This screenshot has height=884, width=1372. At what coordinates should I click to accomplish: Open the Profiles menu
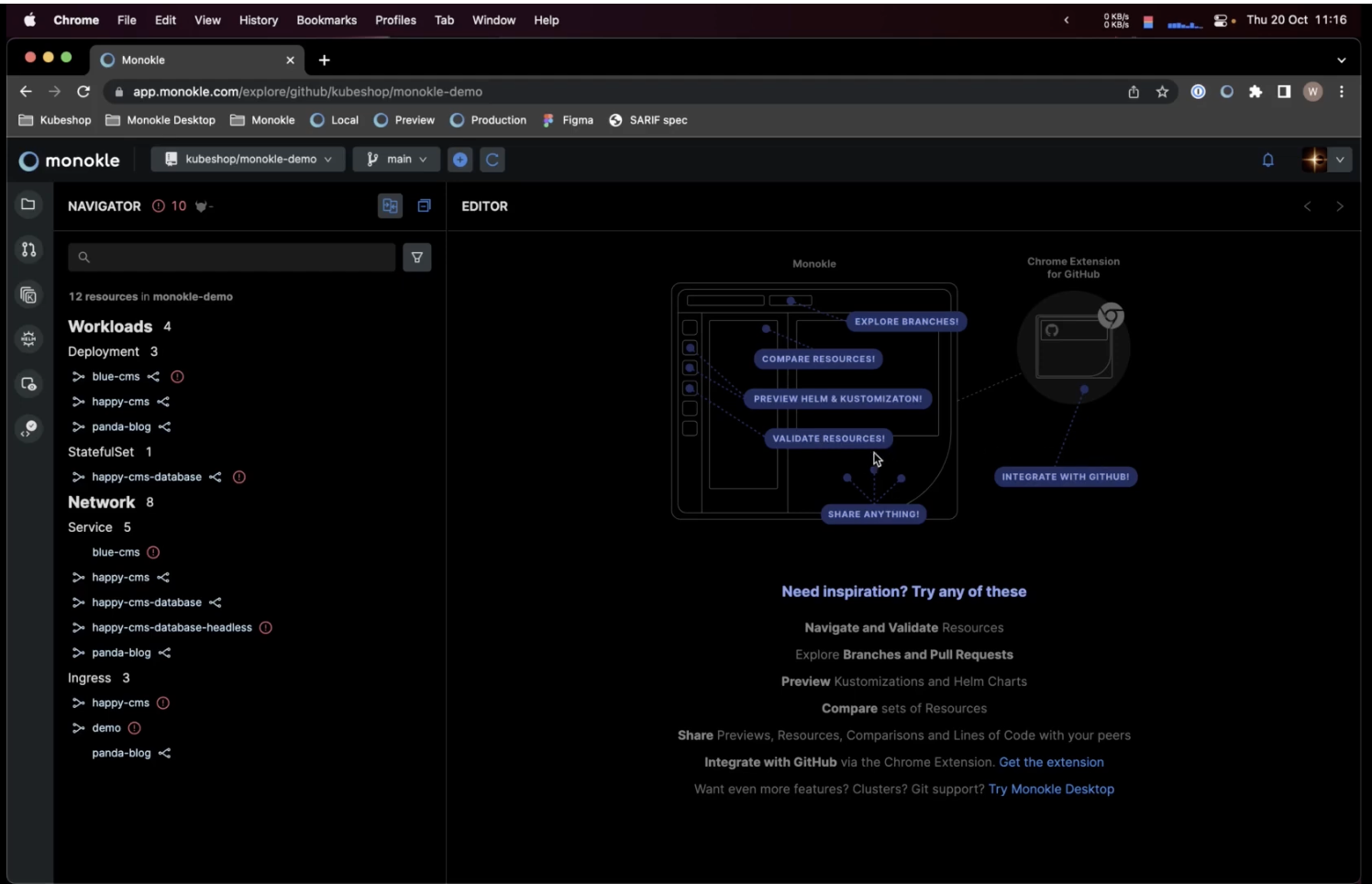395,20
